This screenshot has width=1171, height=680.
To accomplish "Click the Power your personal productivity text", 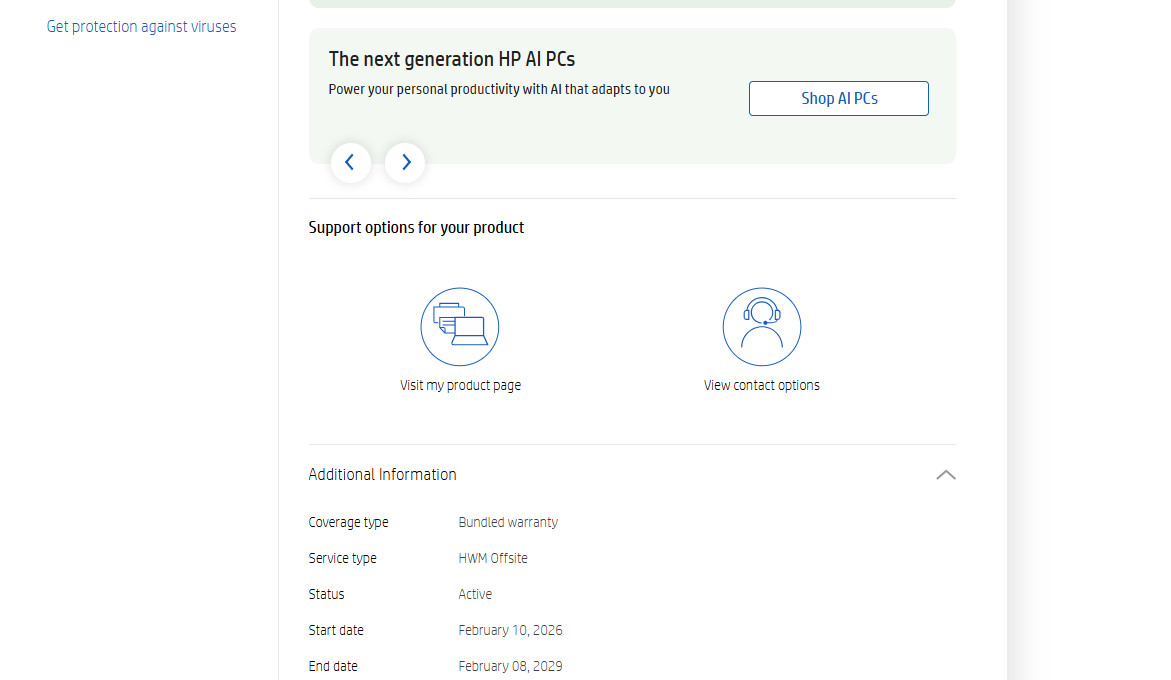I will click(x=499, y=90).
